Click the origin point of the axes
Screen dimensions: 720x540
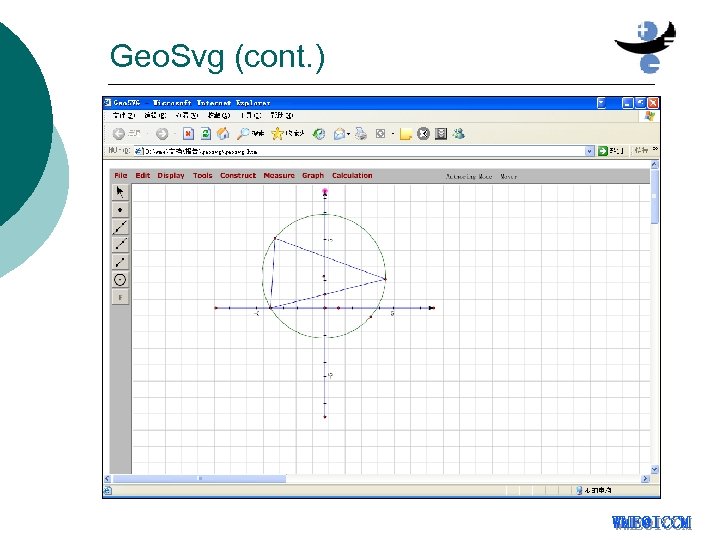click(x=325, y=308)
